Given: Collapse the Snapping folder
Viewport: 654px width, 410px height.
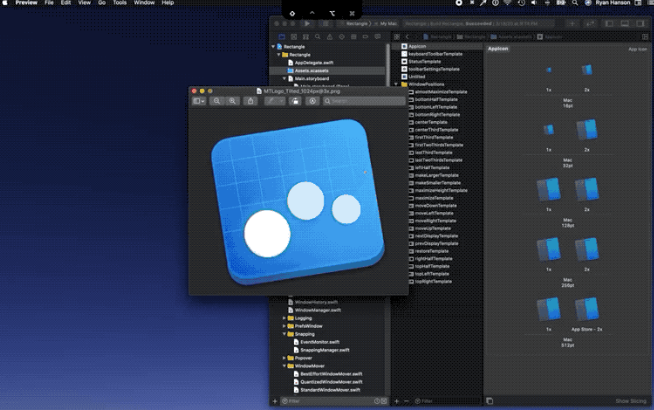Looking at the screenshot, I should click(284, 334).
